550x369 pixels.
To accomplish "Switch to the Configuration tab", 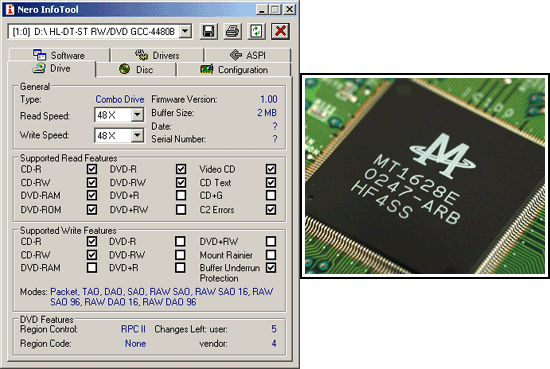I will [234, 69].
